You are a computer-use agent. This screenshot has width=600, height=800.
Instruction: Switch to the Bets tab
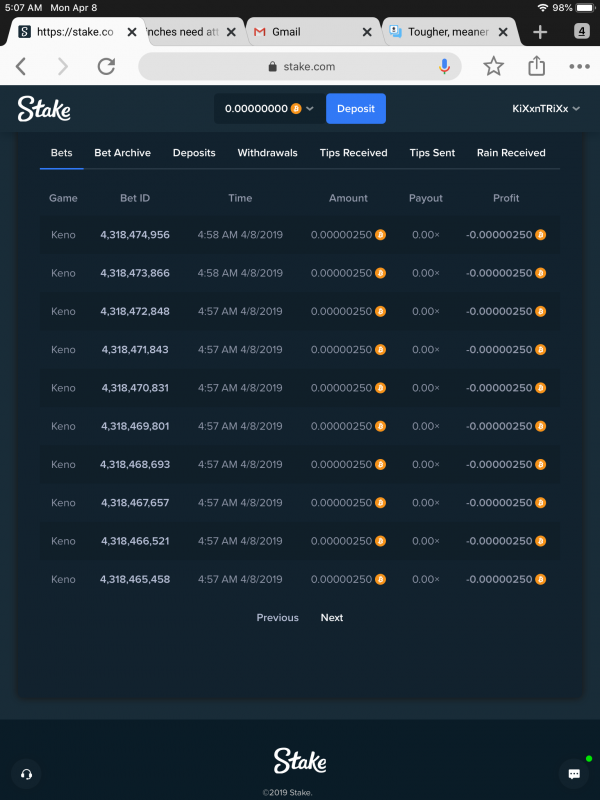[x=62, y=153]
